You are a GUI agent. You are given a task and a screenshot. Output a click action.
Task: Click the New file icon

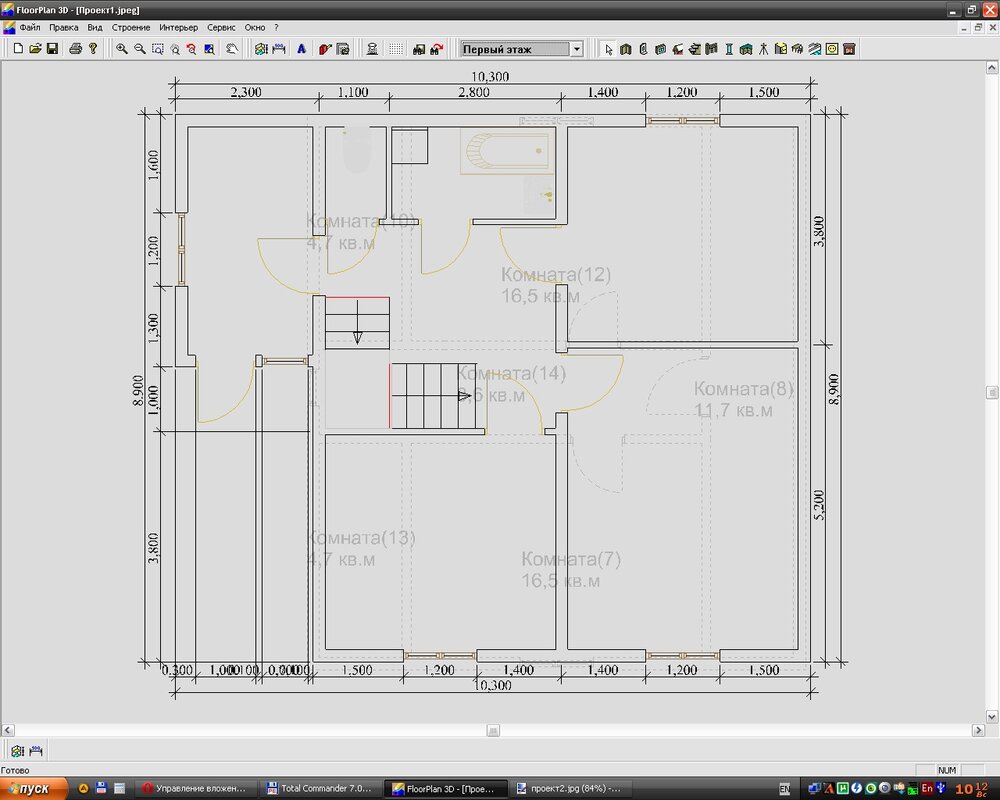point(18,48)
